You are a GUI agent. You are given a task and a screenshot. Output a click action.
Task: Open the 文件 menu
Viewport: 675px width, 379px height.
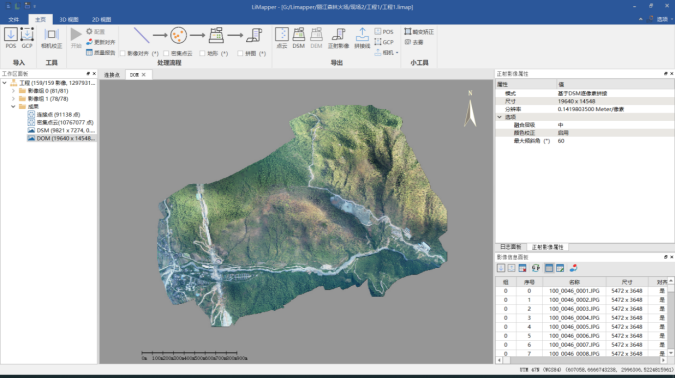pyautogui.click(x=14, y=19)
